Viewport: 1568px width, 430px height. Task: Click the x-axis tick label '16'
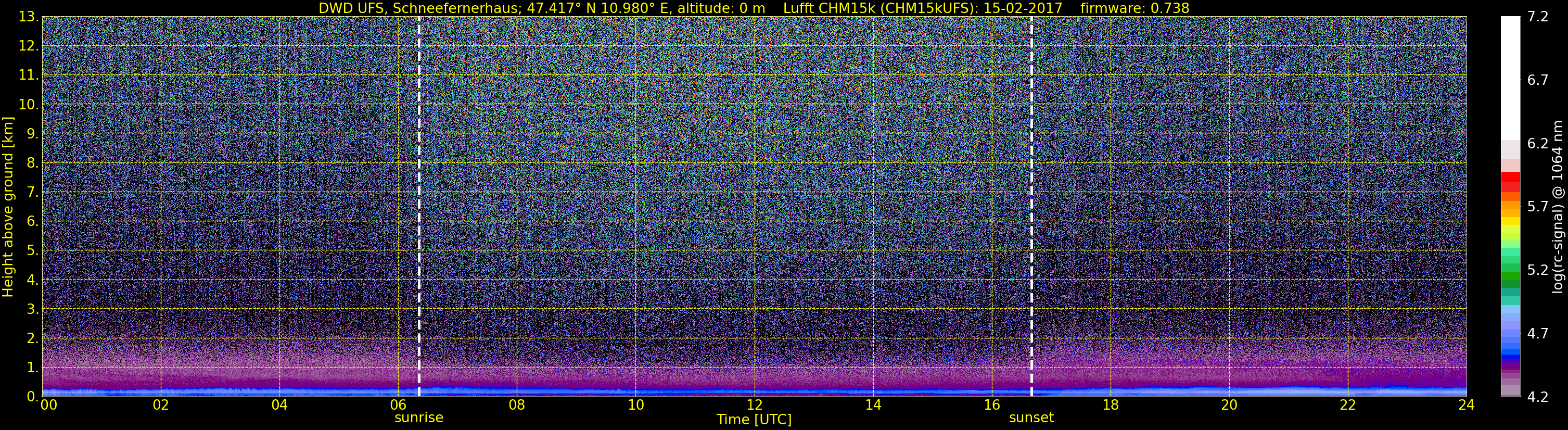991,405
